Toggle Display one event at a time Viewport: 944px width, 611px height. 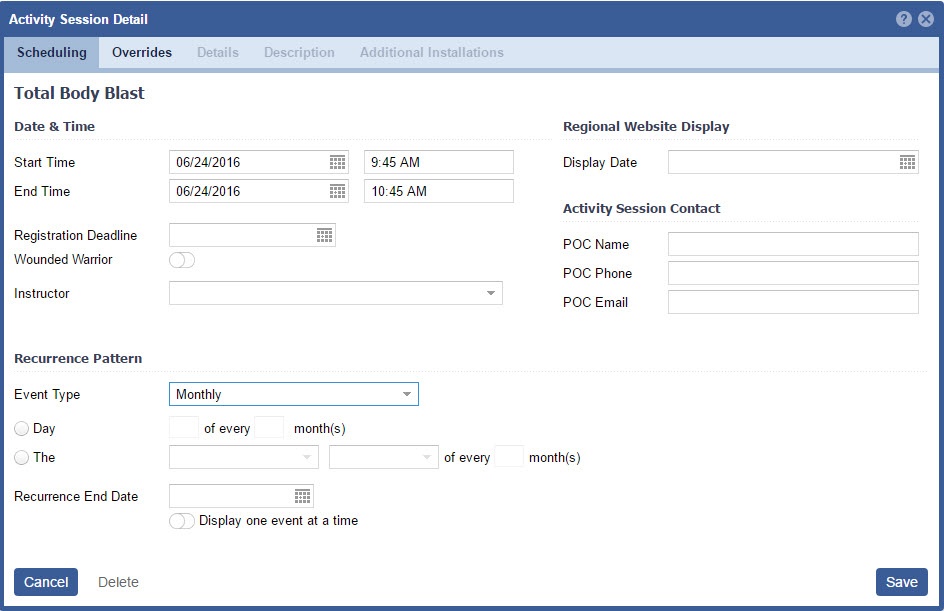[x=182, y=521]
